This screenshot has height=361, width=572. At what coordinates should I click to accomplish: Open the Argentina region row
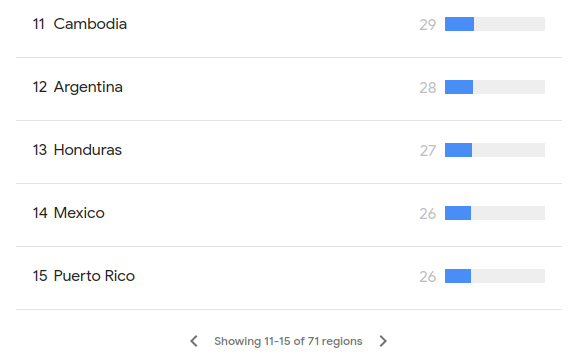pos(289,87)
